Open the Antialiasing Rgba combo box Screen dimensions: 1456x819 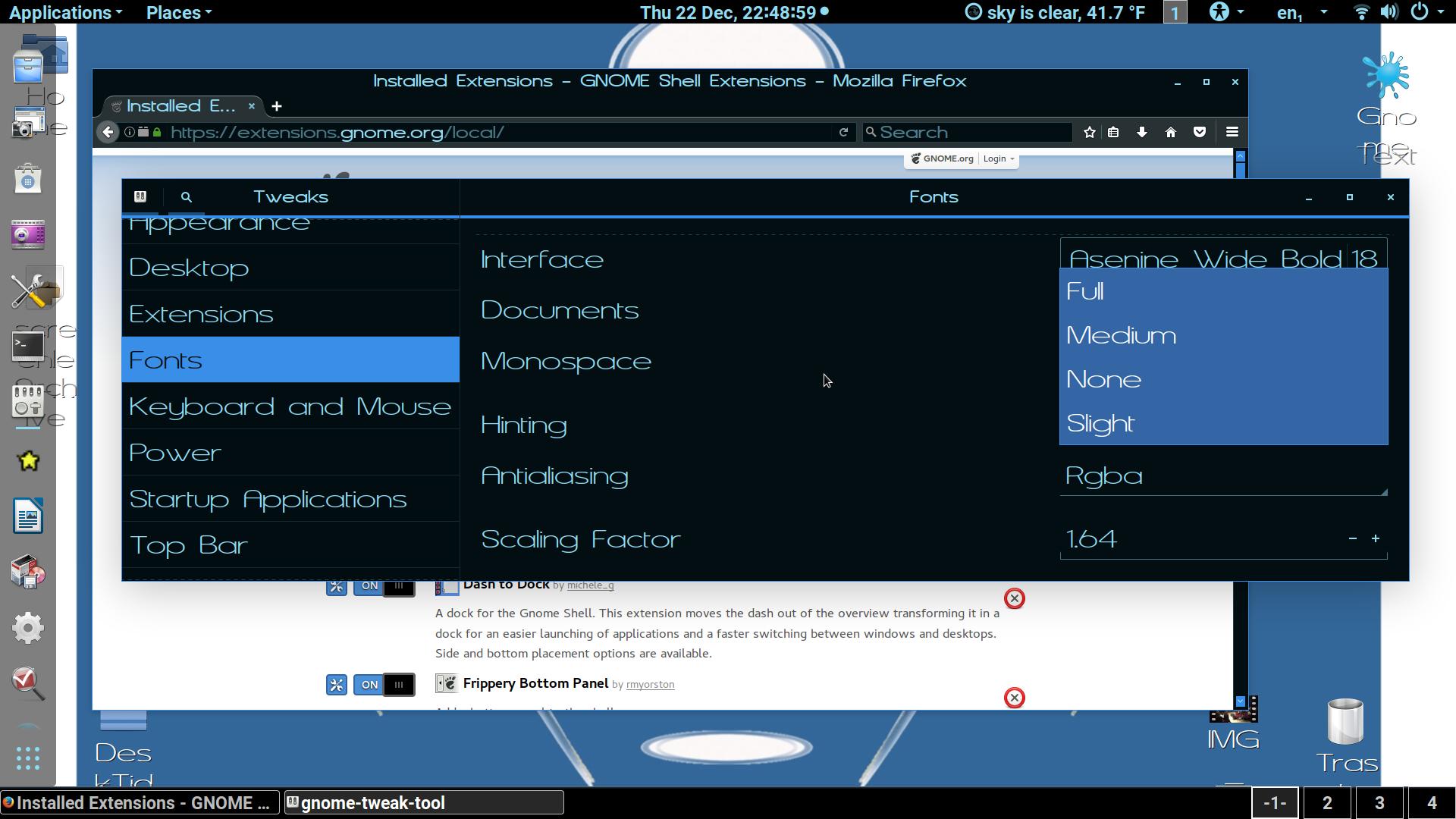1222,476
